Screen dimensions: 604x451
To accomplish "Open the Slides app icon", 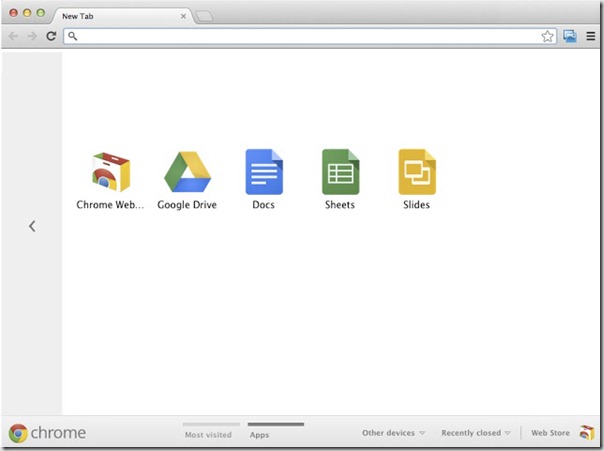I will pyautogui.click(x=417, y=172).
